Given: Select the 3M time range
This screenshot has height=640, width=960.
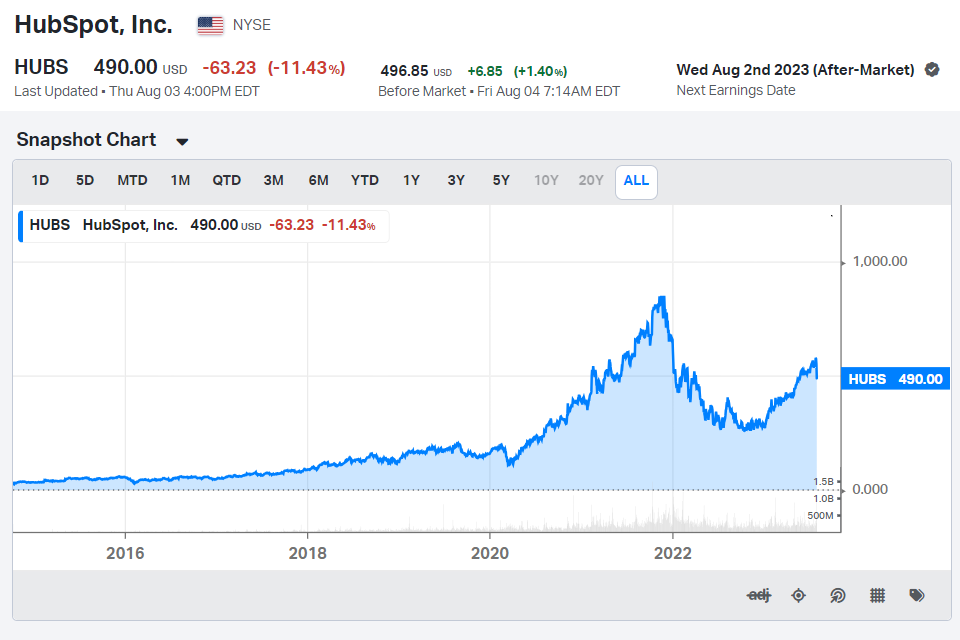Looking at the screenshot, I should 273,181.
